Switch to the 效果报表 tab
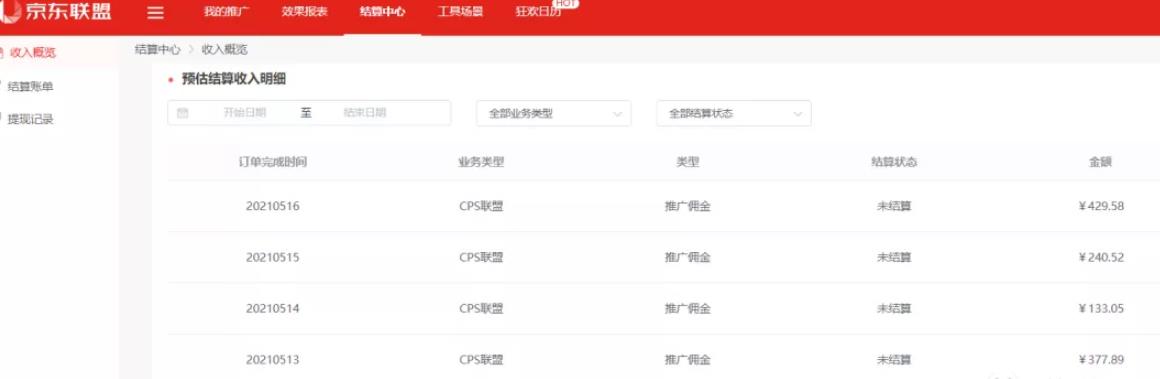 pos(304,13)
